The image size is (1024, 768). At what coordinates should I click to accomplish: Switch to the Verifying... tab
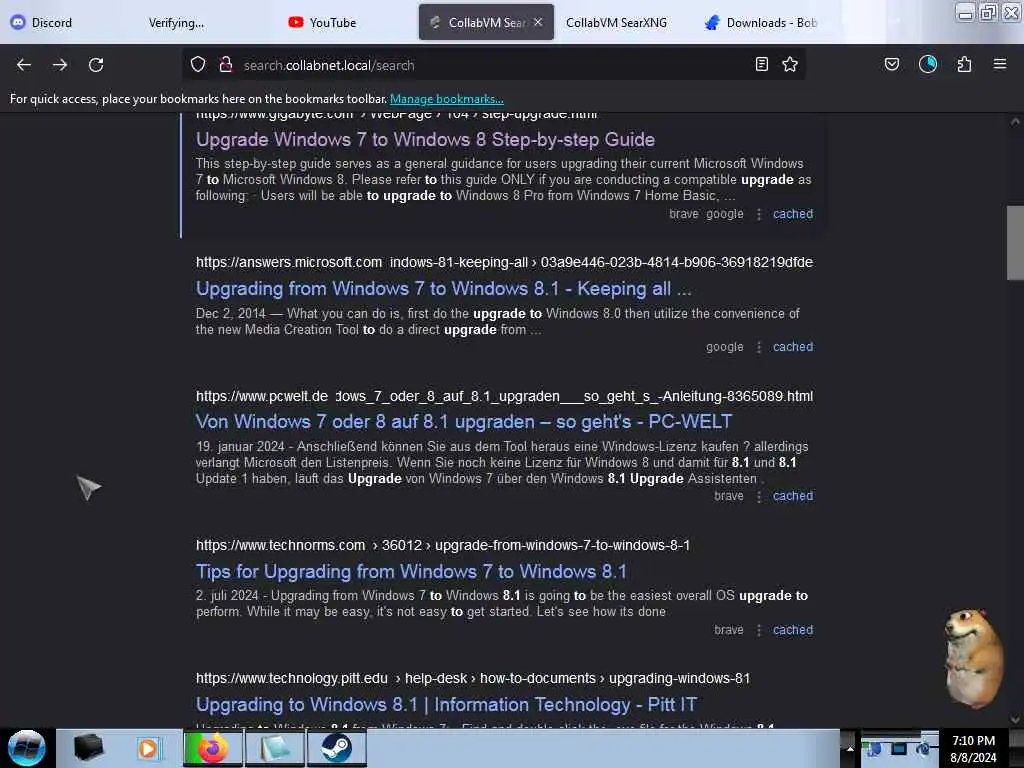click(176, 23)
